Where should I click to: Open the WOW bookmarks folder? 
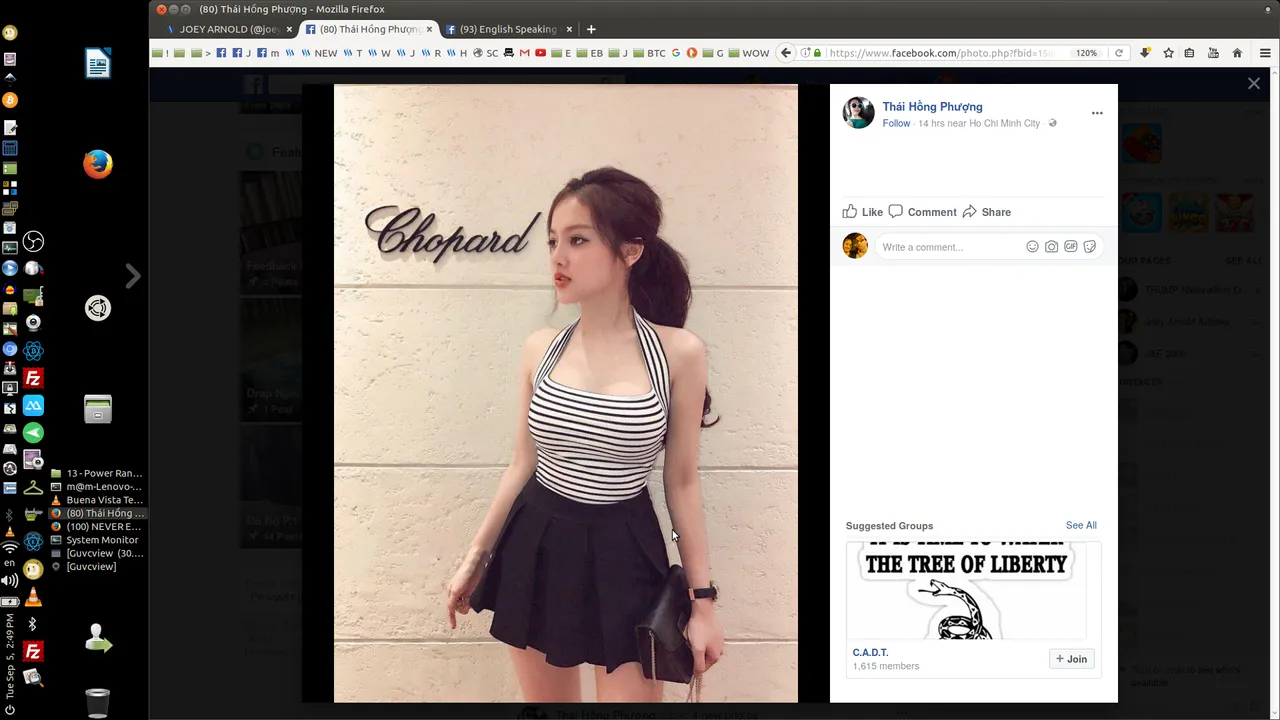coord(749,53)
